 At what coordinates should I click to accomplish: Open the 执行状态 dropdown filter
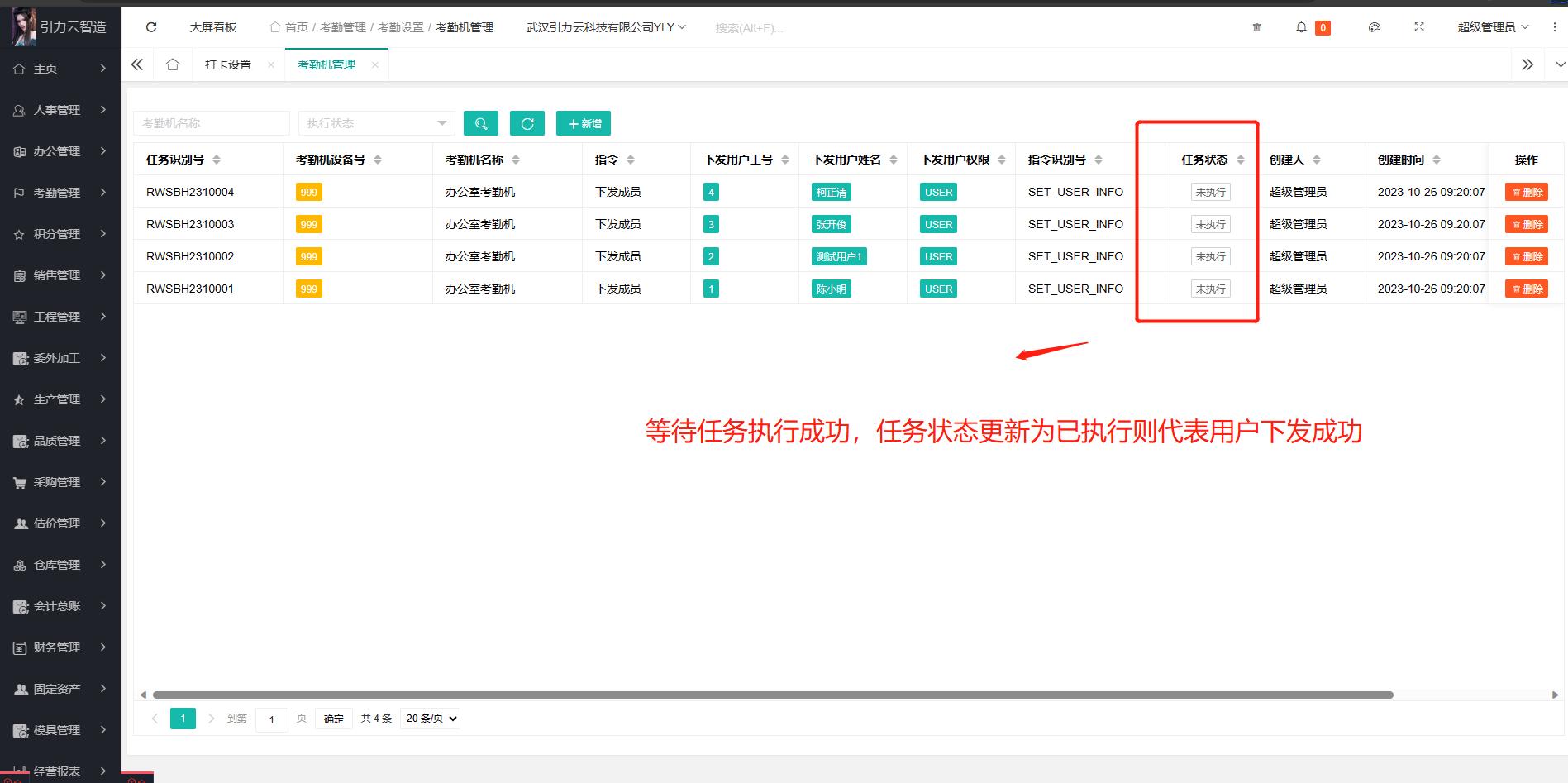pos(376,124)
